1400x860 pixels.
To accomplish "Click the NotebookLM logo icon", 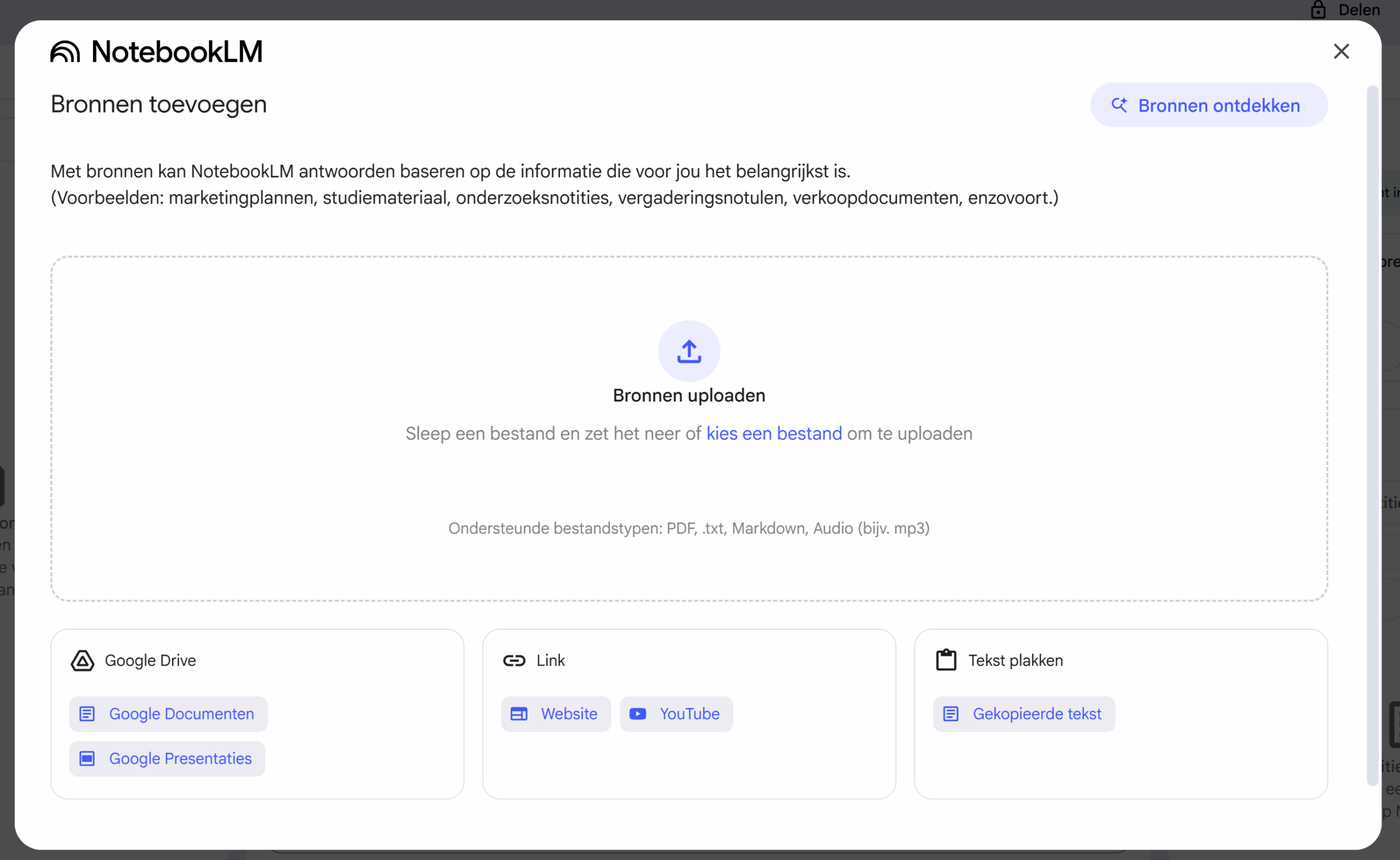I will pos(65,52).
